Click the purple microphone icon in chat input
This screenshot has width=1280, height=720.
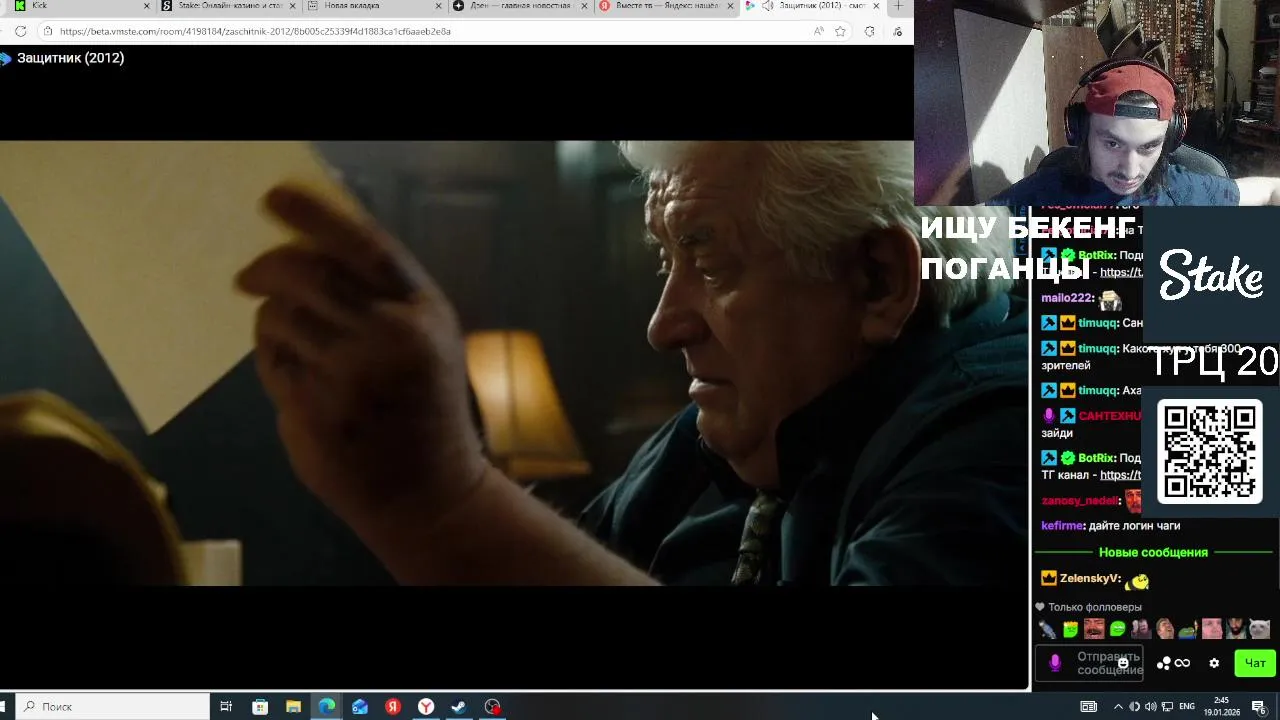click(1054, 663)
